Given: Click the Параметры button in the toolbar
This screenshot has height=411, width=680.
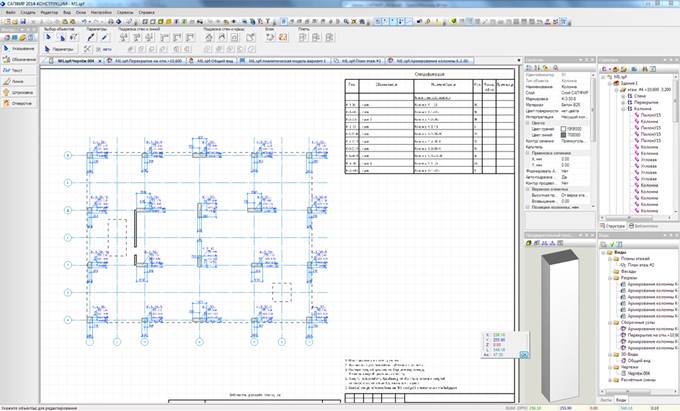Looking at the screenshot, I should tap(60, 49).
